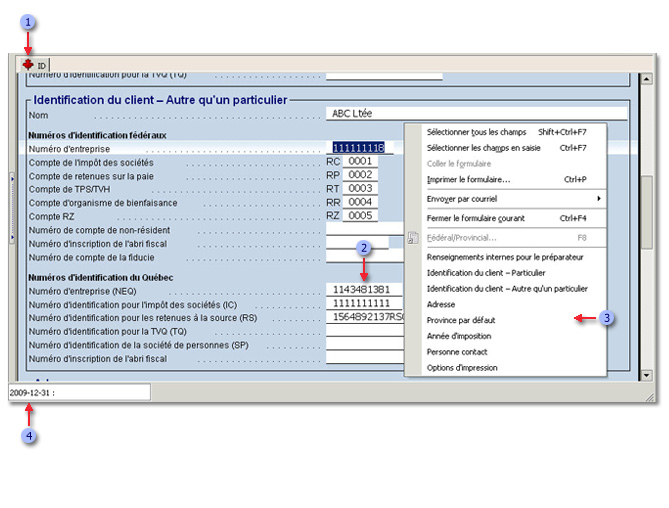This screenshot has height=508, width=669.
Task: Jump to Identification du client – Autre qu'un particulier
Action: pos(506,289)
